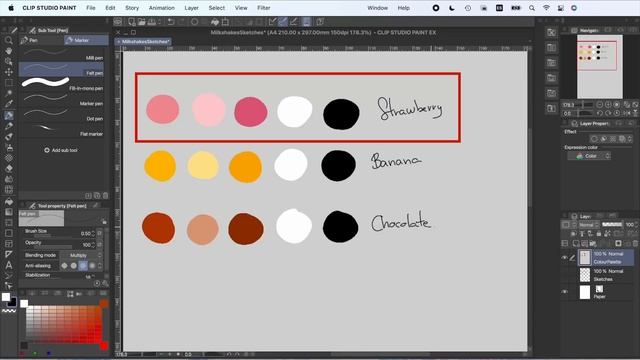Click the new raster layer icon
The height and width of the screenshot is (360, 640).
click(576, 243)
